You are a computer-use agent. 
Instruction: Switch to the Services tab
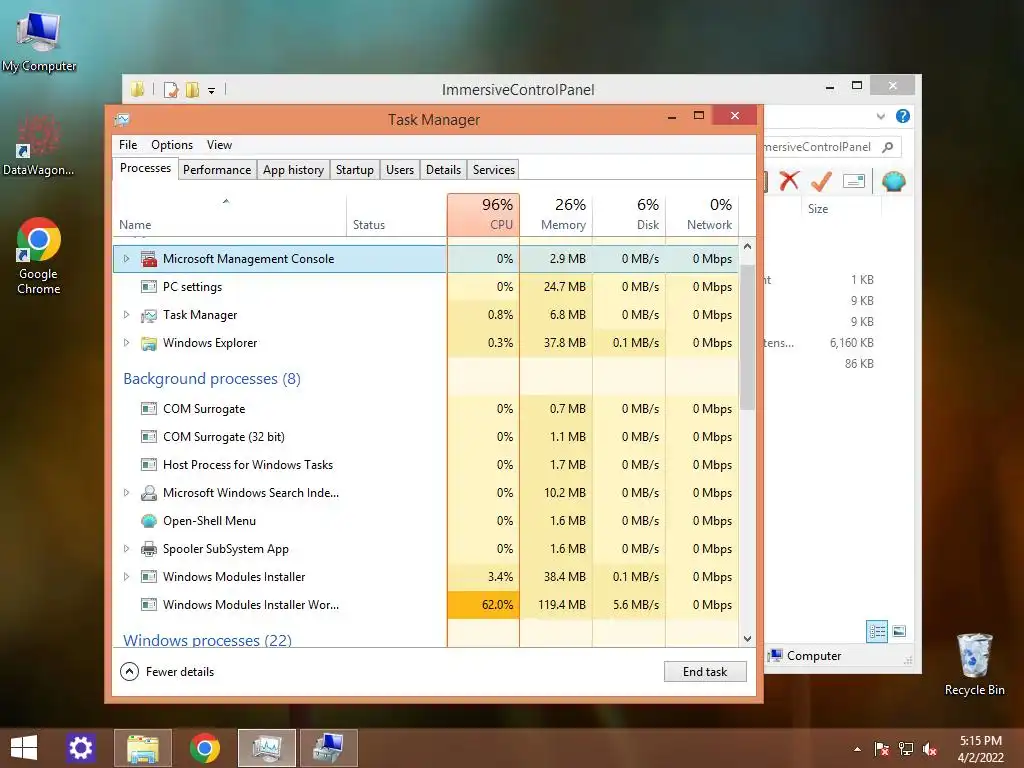click(494, 170)
